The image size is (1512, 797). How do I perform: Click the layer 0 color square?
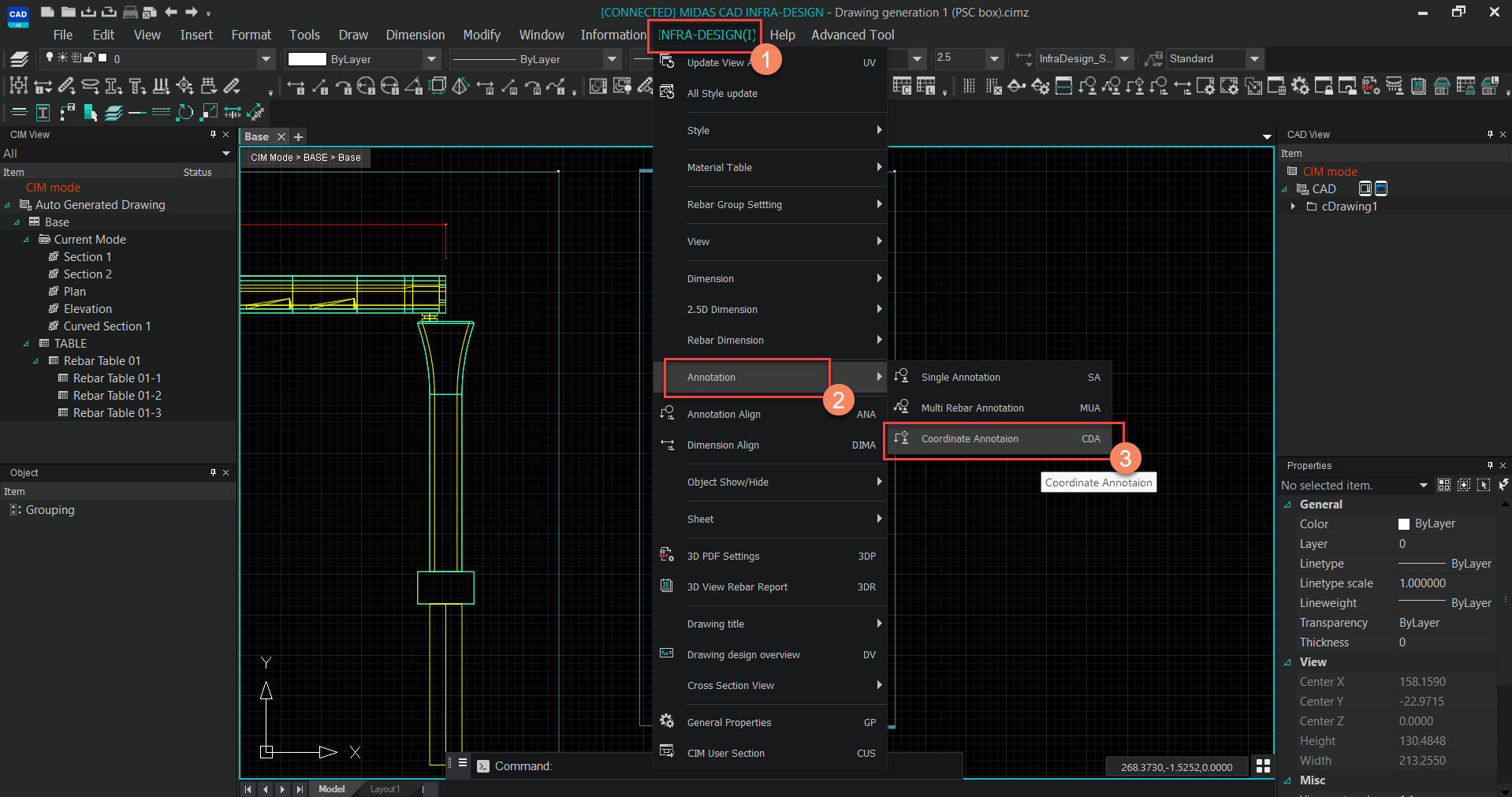point(102,58)
